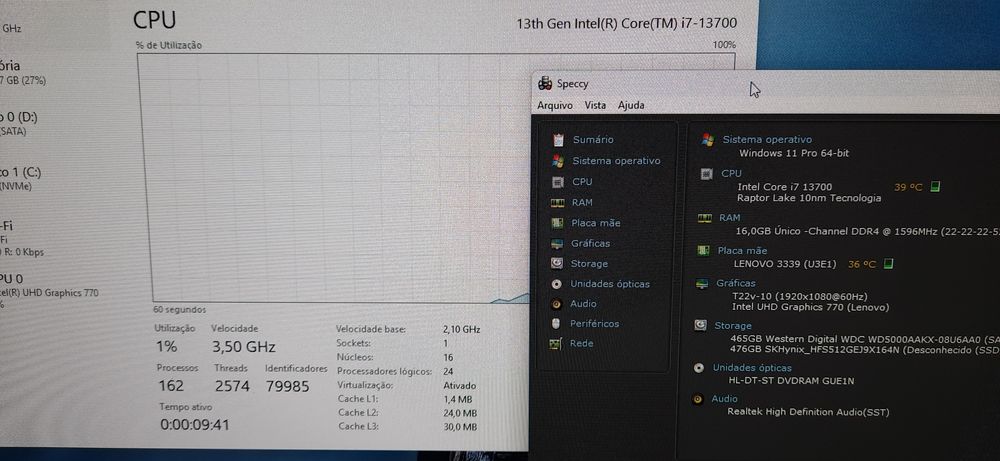
Task: Select the RAM module icon in Speccy sidebar
Action: [x=558, y=203]
